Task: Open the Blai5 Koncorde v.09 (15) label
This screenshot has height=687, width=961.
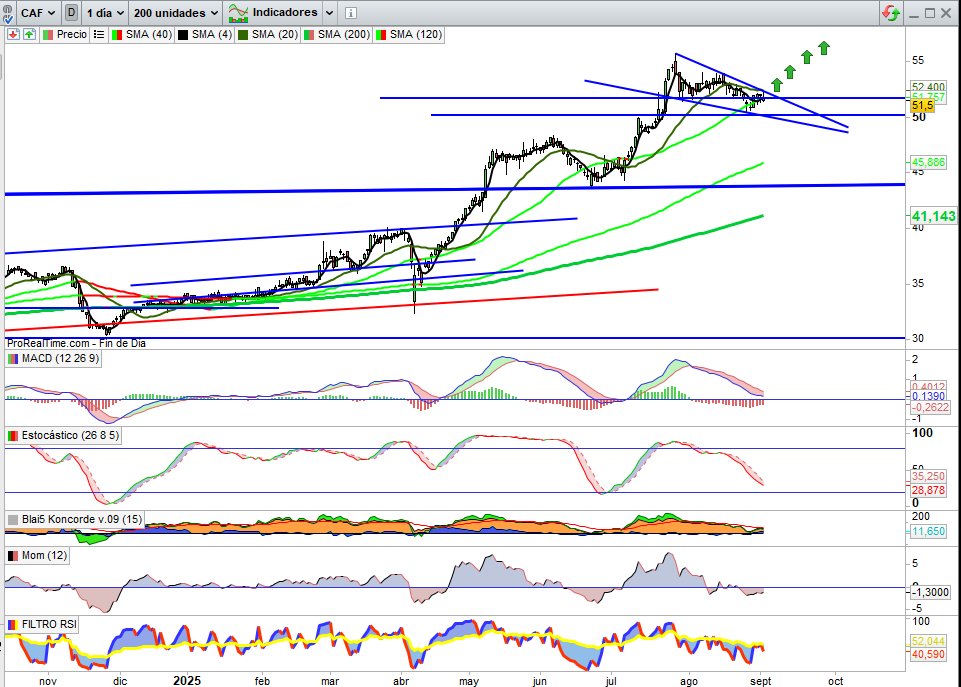Action: pos(74,520)
